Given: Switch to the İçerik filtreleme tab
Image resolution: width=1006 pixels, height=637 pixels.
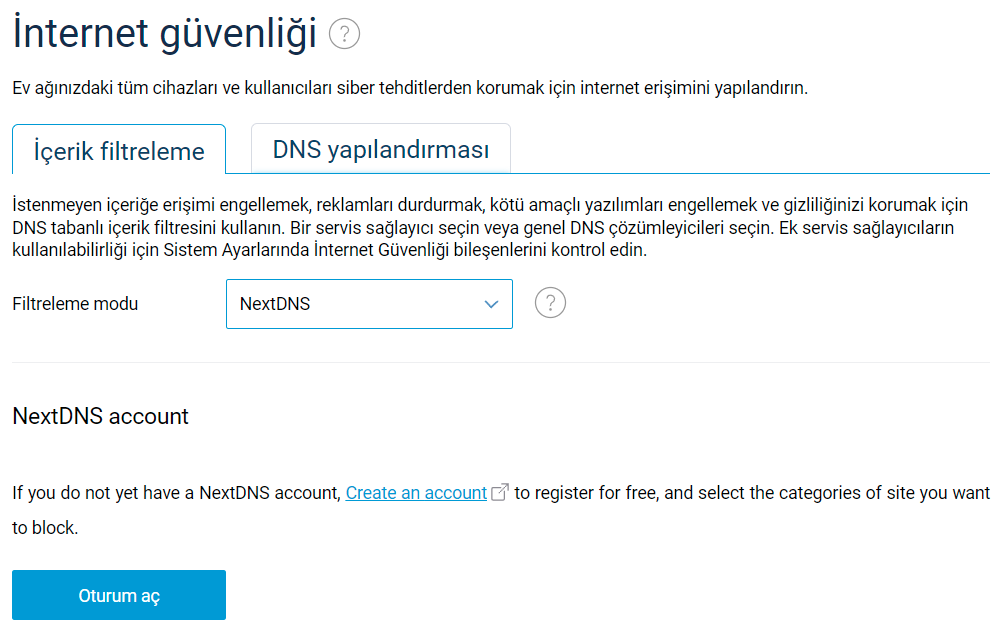Looking at the screenshot, I should coord(119,151).
